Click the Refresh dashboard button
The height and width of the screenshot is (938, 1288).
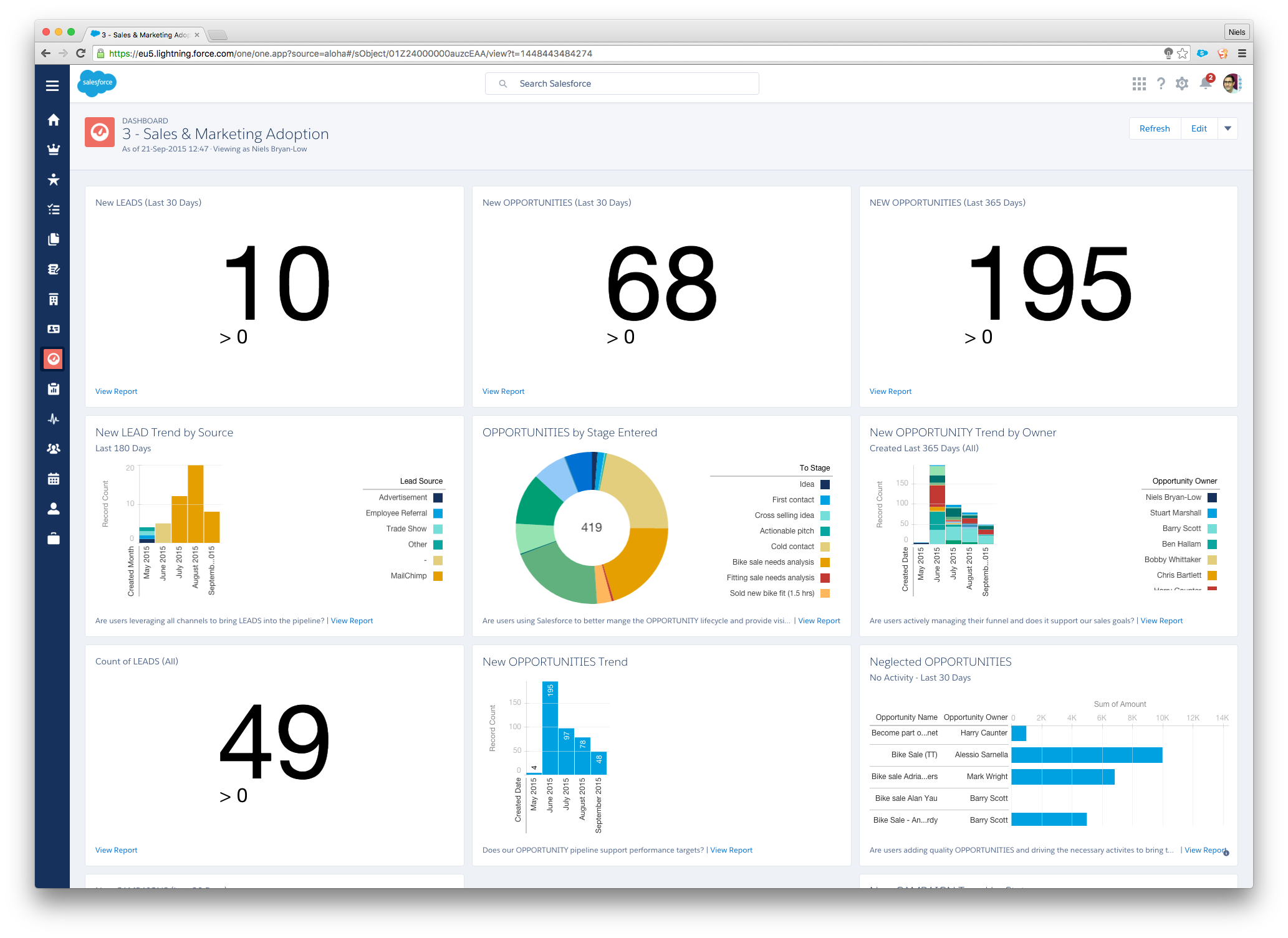1154,128
